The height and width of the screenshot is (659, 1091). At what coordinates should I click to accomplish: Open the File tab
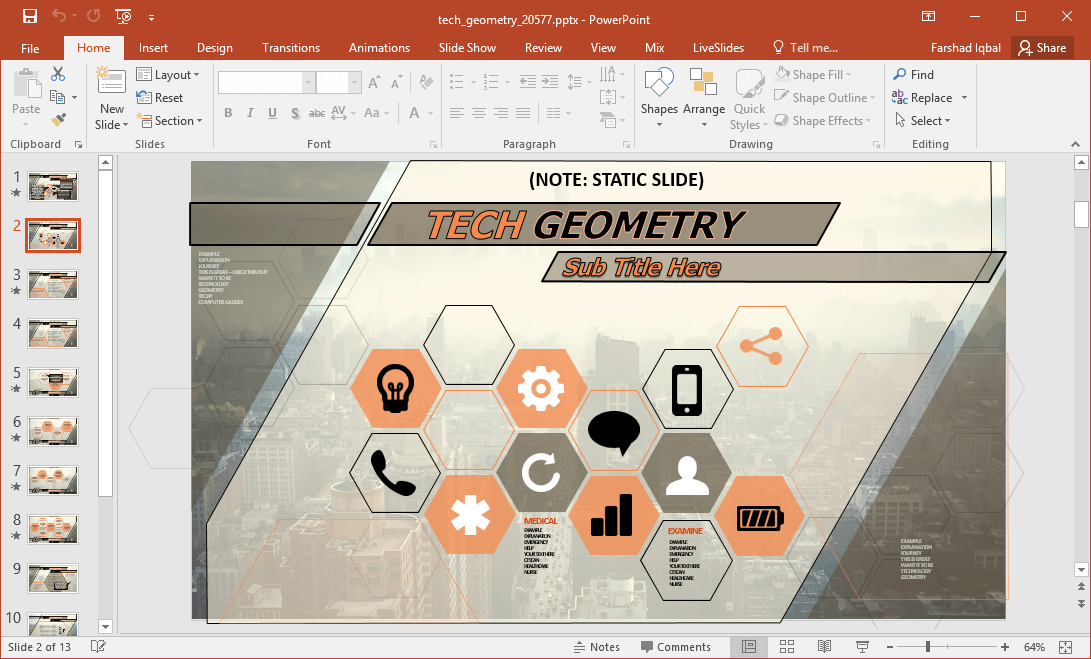click(x=30, y=48)
